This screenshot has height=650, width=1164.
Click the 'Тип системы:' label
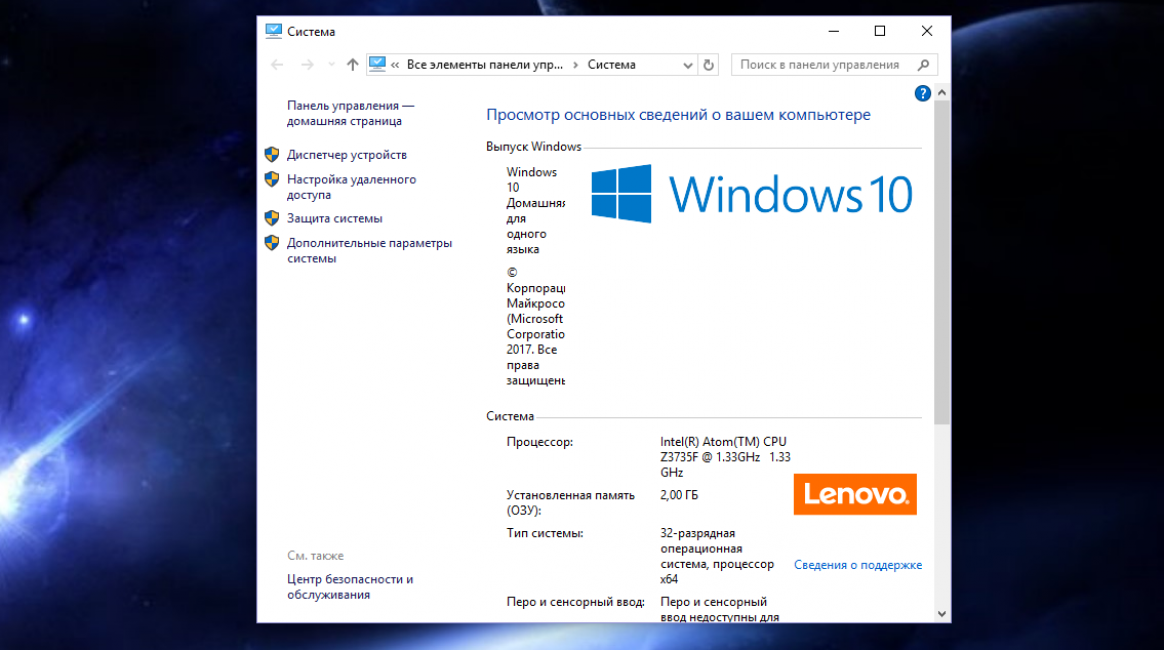545,533
